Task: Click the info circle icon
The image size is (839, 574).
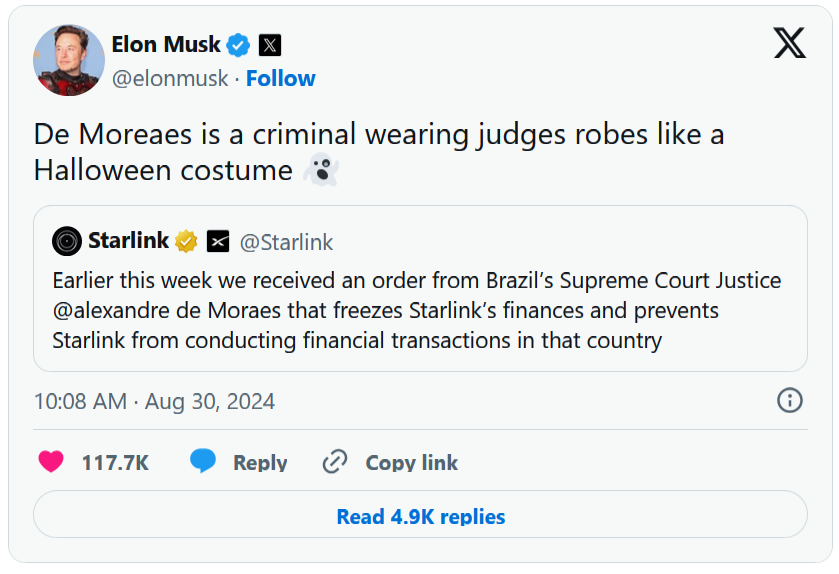Action: point(789,400)
